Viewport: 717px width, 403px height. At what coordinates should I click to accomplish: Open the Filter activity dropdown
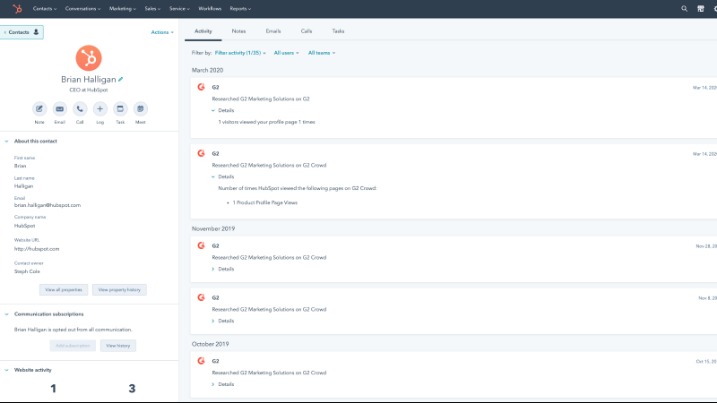(x=241, y=52)
